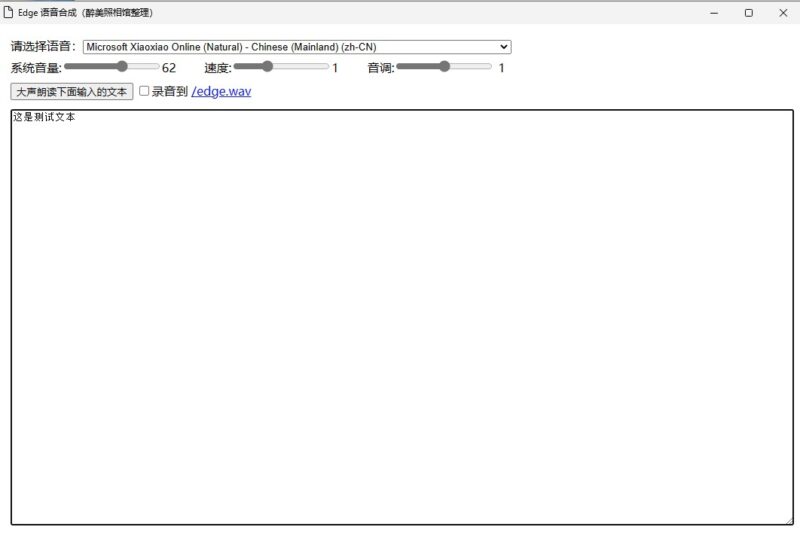This screenshot has width=800, height=536.
Task: Click the document page icon in title bar
Action: click(8, 13)
